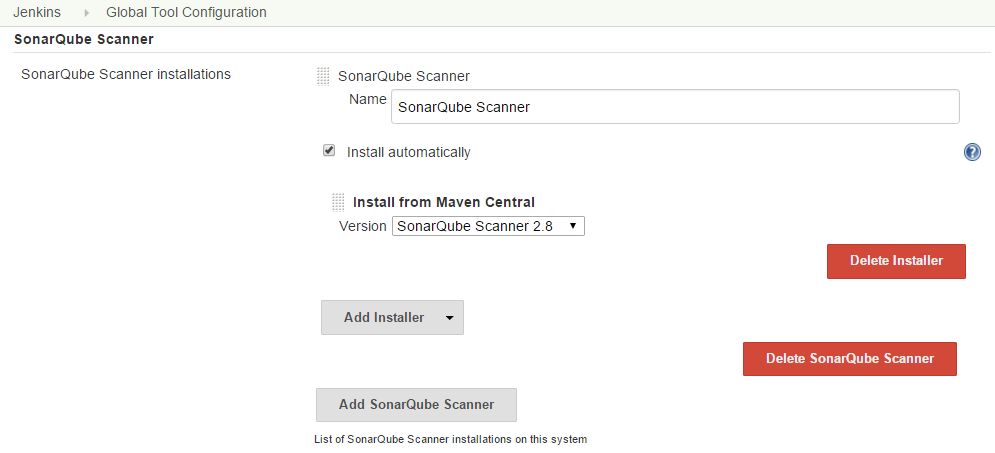Click Delete SonarQube Scanner button
995x453 pixels.
coord(850,358)
